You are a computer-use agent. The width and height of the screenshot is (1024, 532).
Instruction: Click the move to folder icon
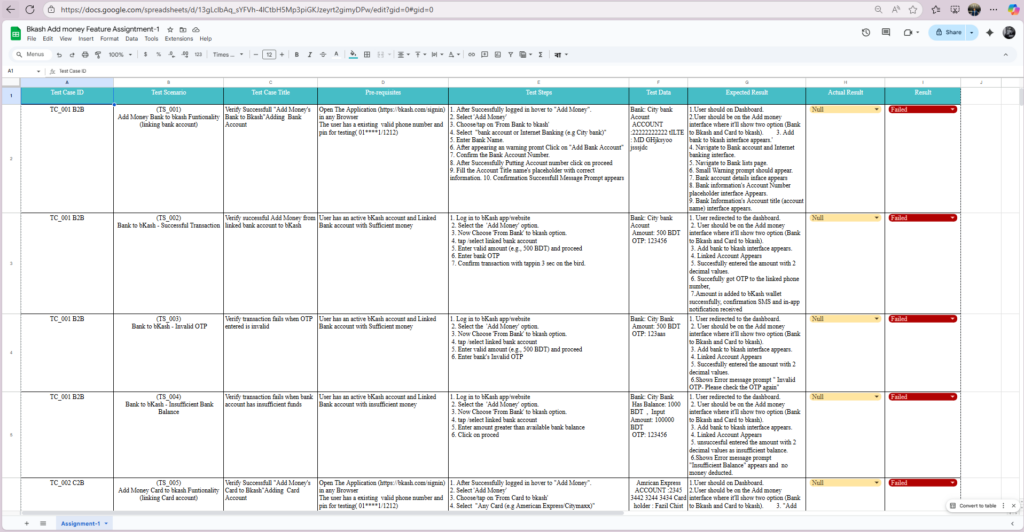click(x=183, y=29)
